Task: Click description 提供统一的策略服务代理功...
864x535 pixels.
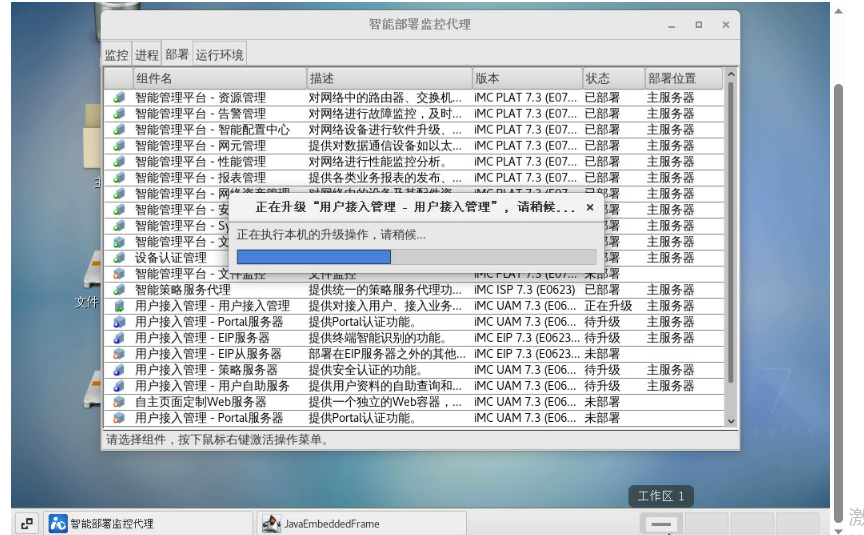Action: tap(385, 289)
